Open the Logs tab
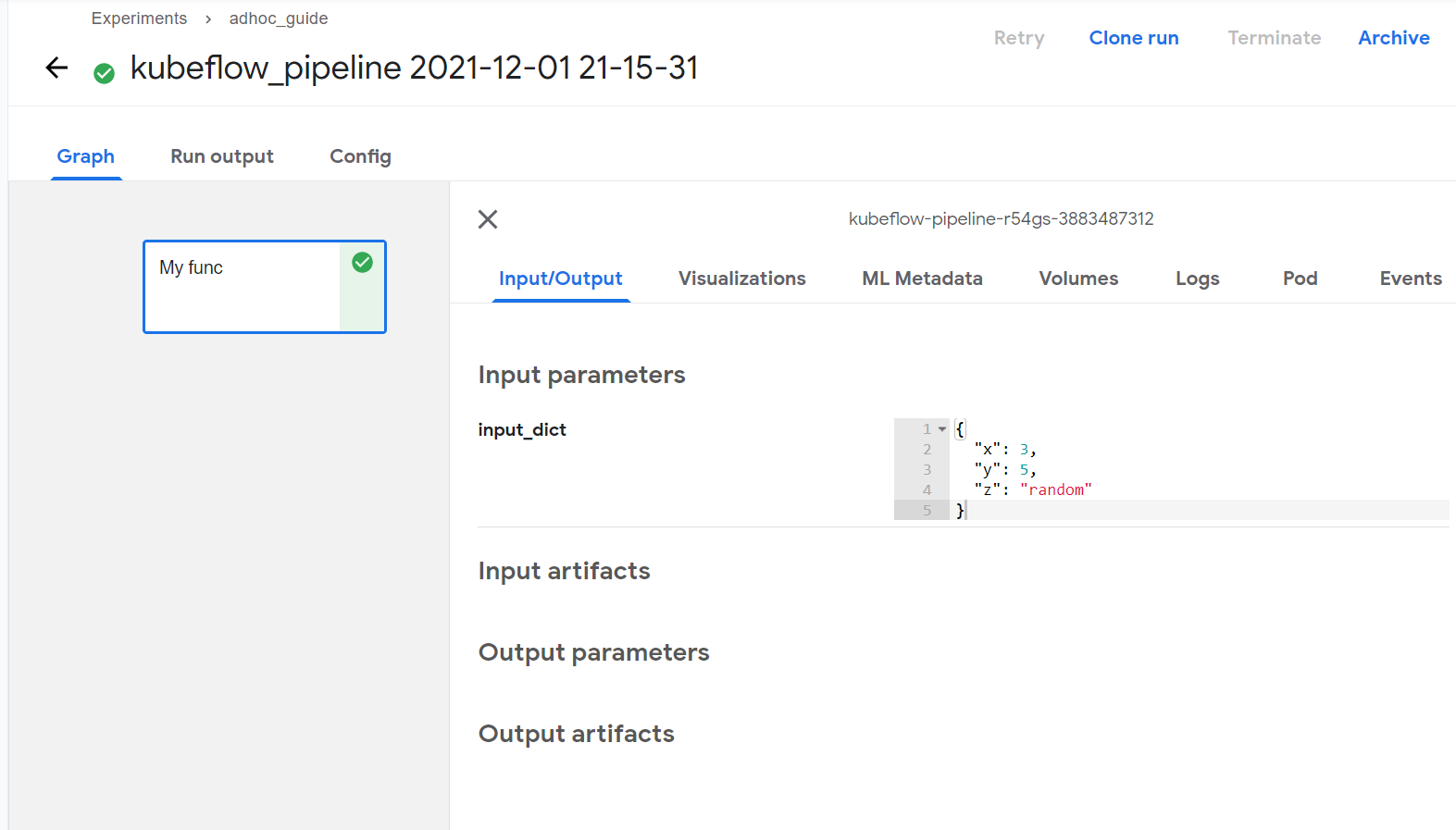 pos(1197,279)
